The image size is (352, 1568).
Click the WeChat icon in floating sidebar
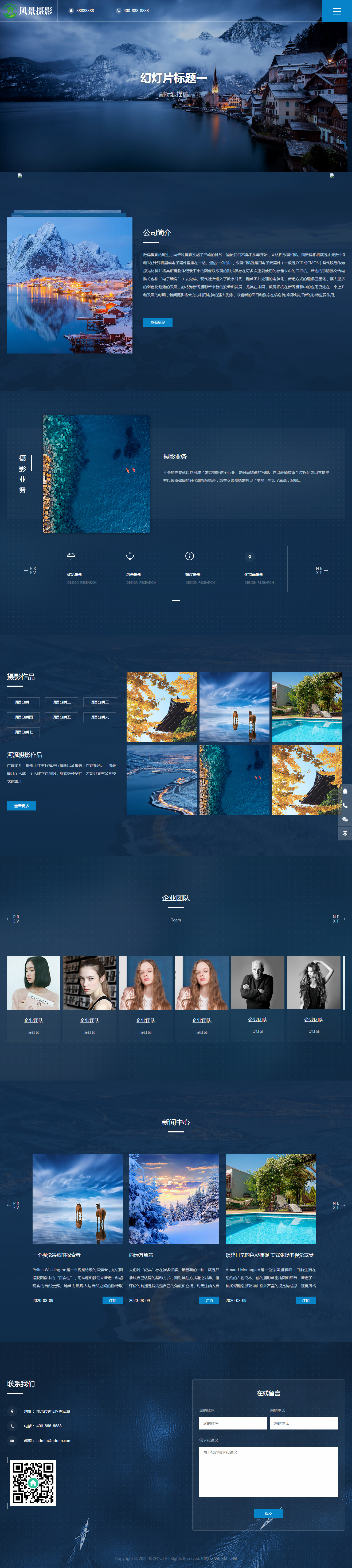[x=345, y=819]
